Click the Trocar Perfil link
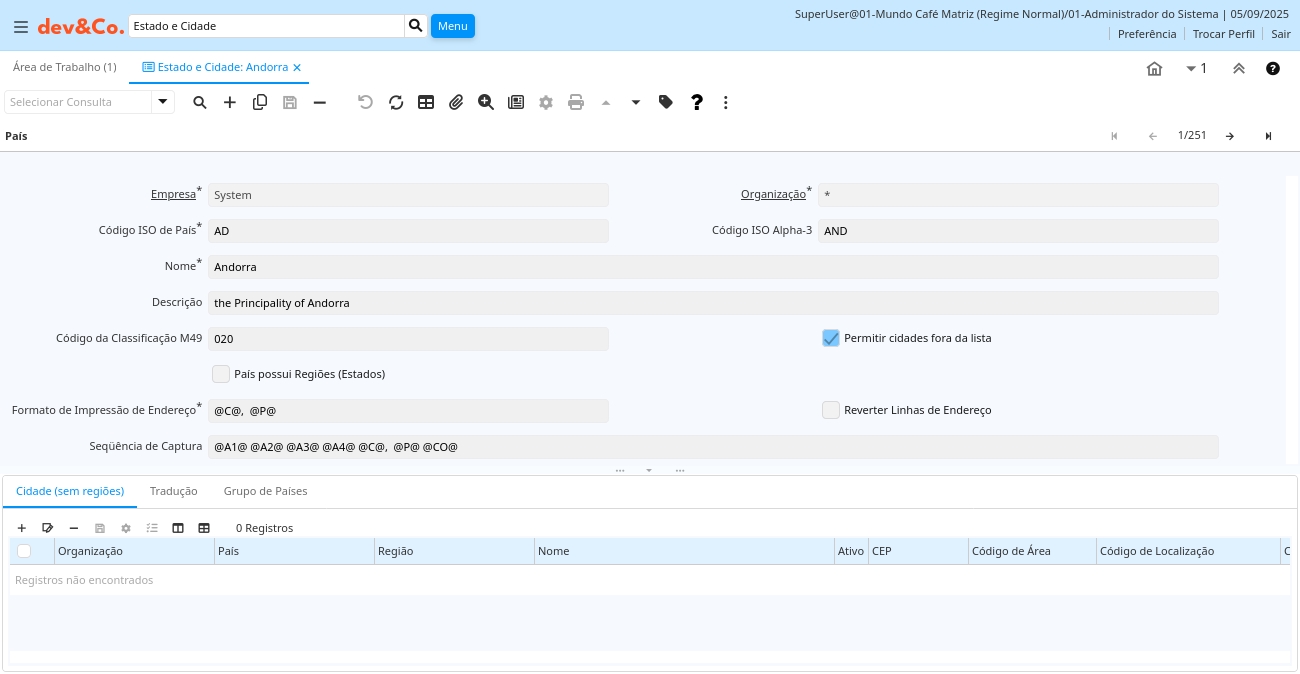The width and height of the screenshot is (1300, 674). click(1223, 34)
